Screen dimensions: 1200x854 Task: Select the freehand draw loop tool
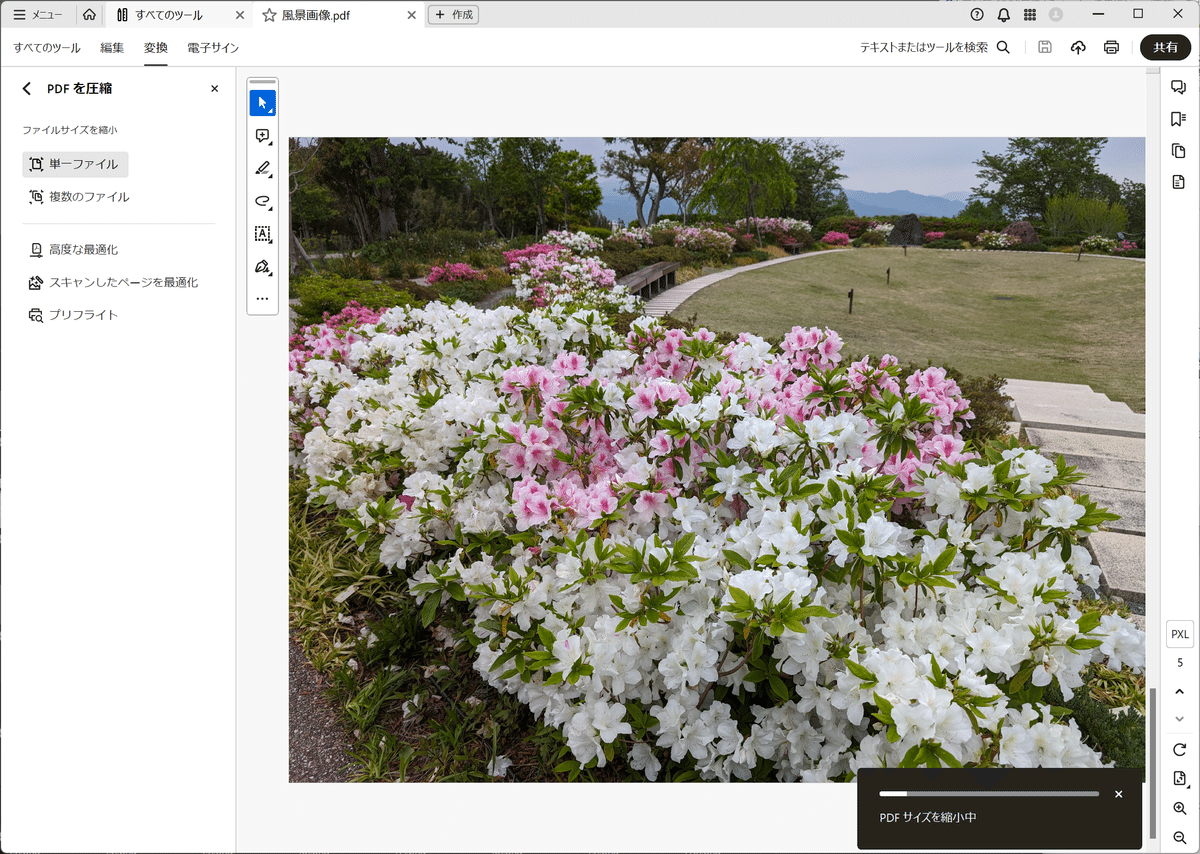click(262, 201)
